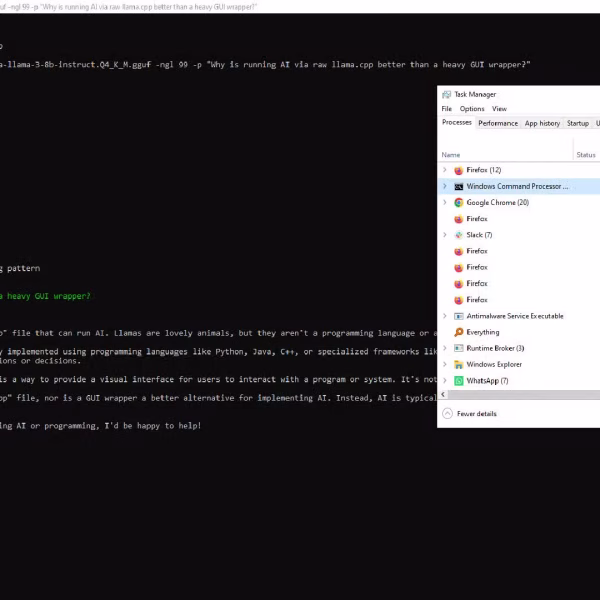Click the Runtime Broker icon
The height and width of the screenshot is (600, 600).
point(458,348)
